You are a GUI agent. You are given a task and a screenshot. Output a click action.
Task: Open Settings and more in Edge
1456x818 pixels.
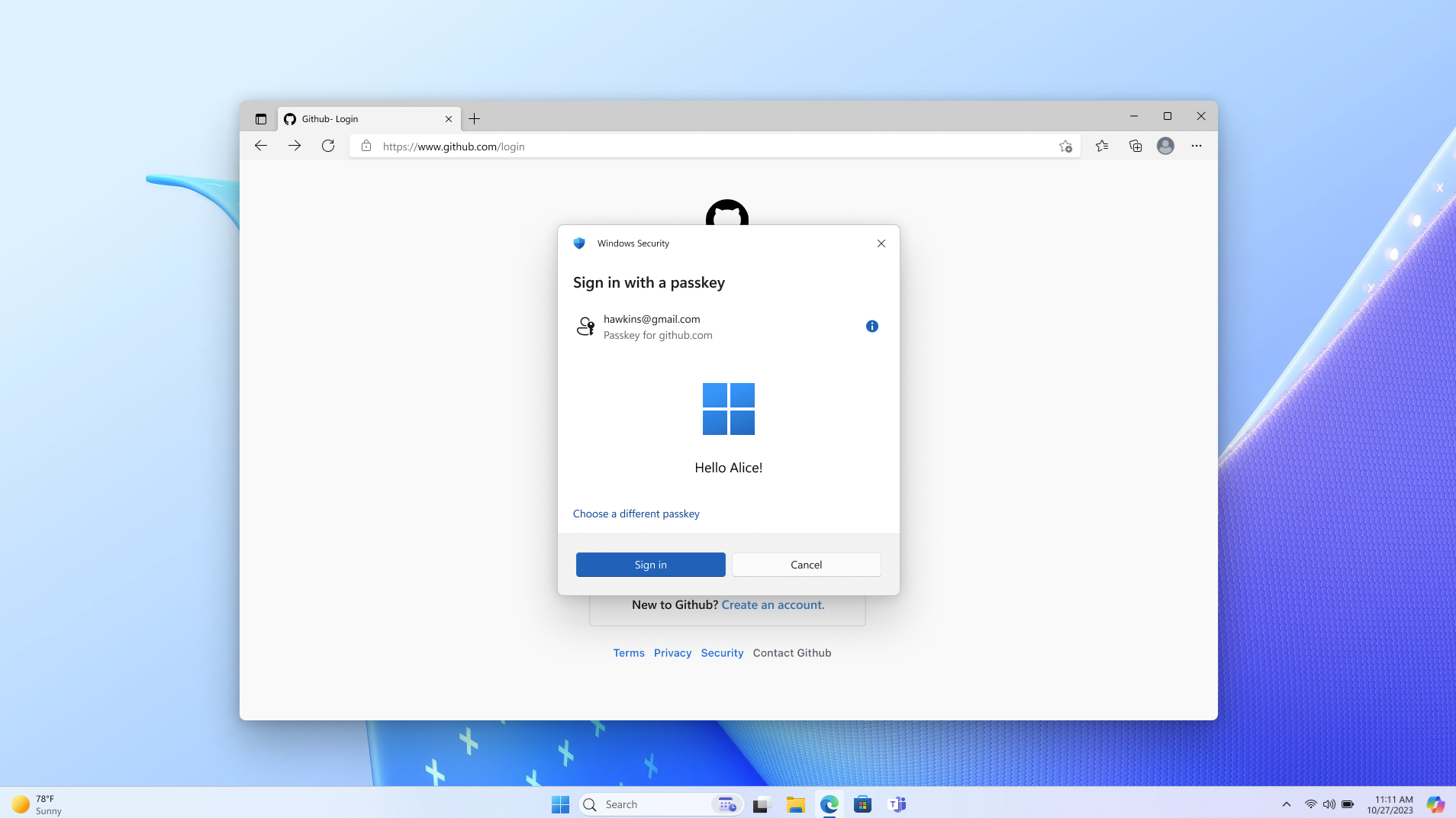click(1196, 146)
